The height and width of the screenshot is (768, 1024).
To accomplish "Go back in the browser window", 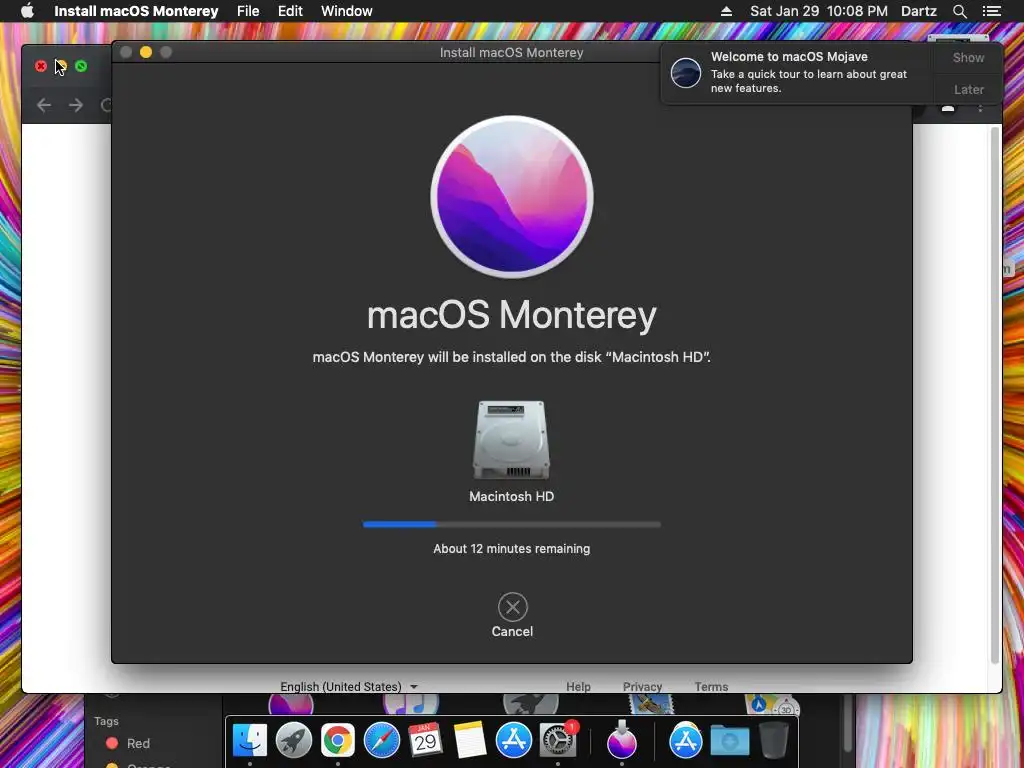I will coord(44,104).
